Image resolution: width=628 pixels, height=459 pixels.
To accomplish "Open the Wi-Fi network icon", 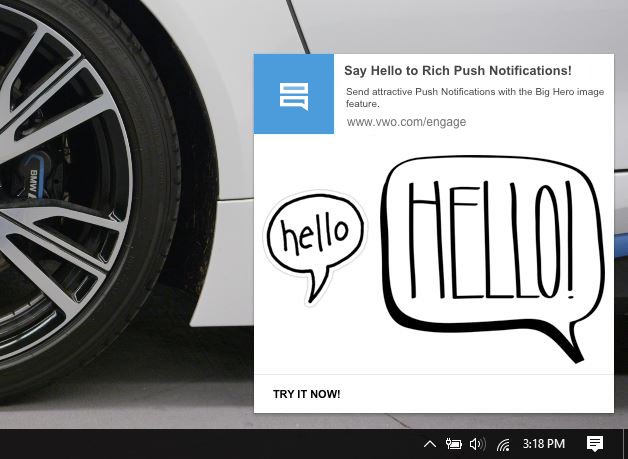I will [503, 445].
